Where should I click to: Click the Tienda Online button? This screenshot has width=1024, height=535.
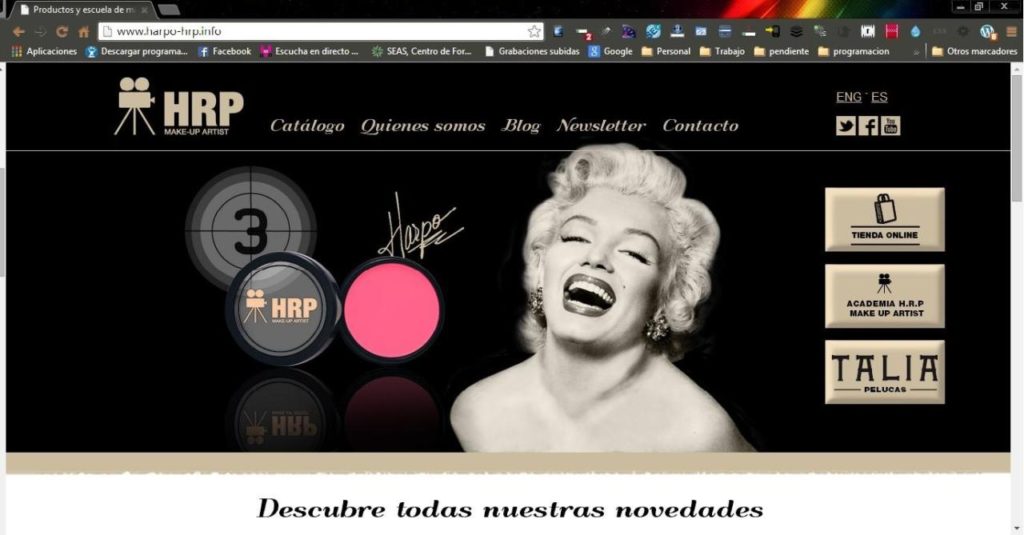pos(884,219)
